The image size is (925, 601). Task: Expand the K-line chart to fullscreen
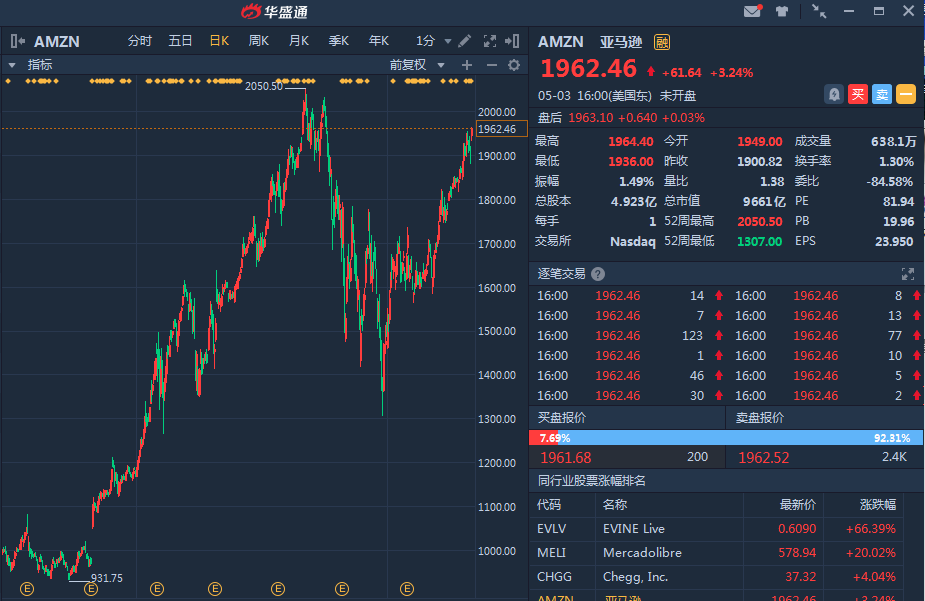[490, 41]
